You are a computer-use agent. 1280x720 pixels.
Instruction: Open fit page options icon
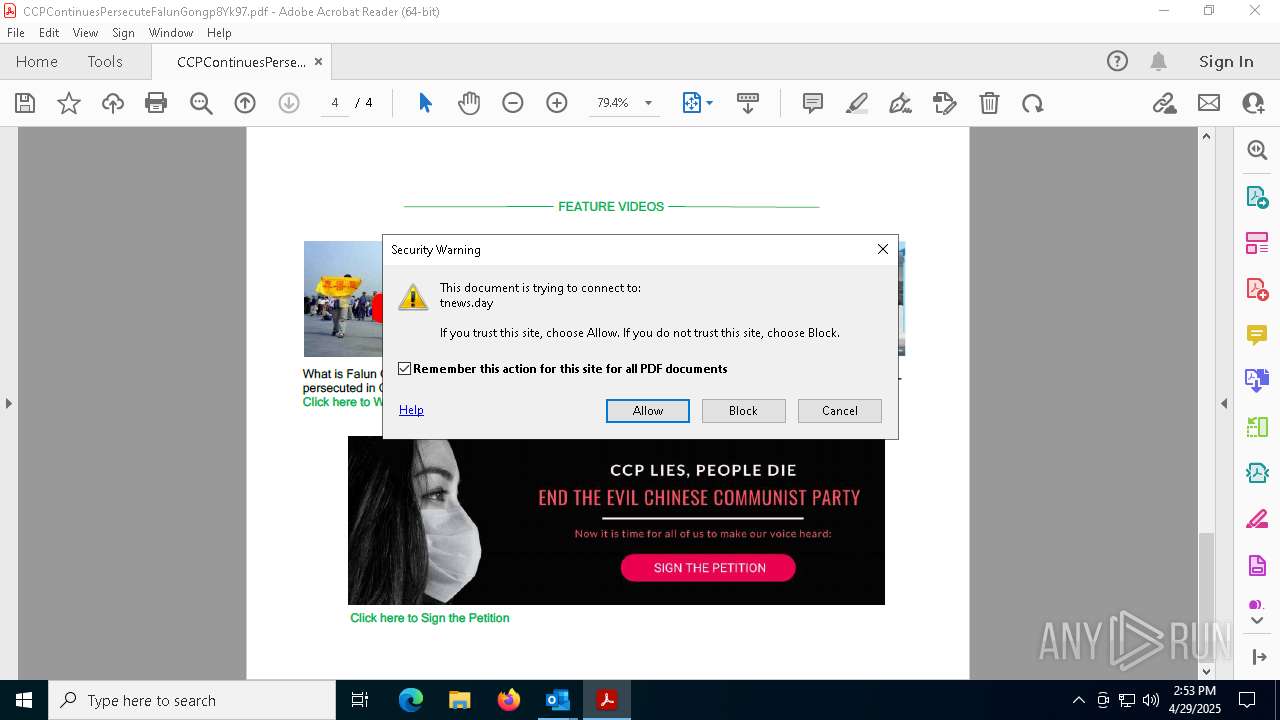(x=697, y=103)
